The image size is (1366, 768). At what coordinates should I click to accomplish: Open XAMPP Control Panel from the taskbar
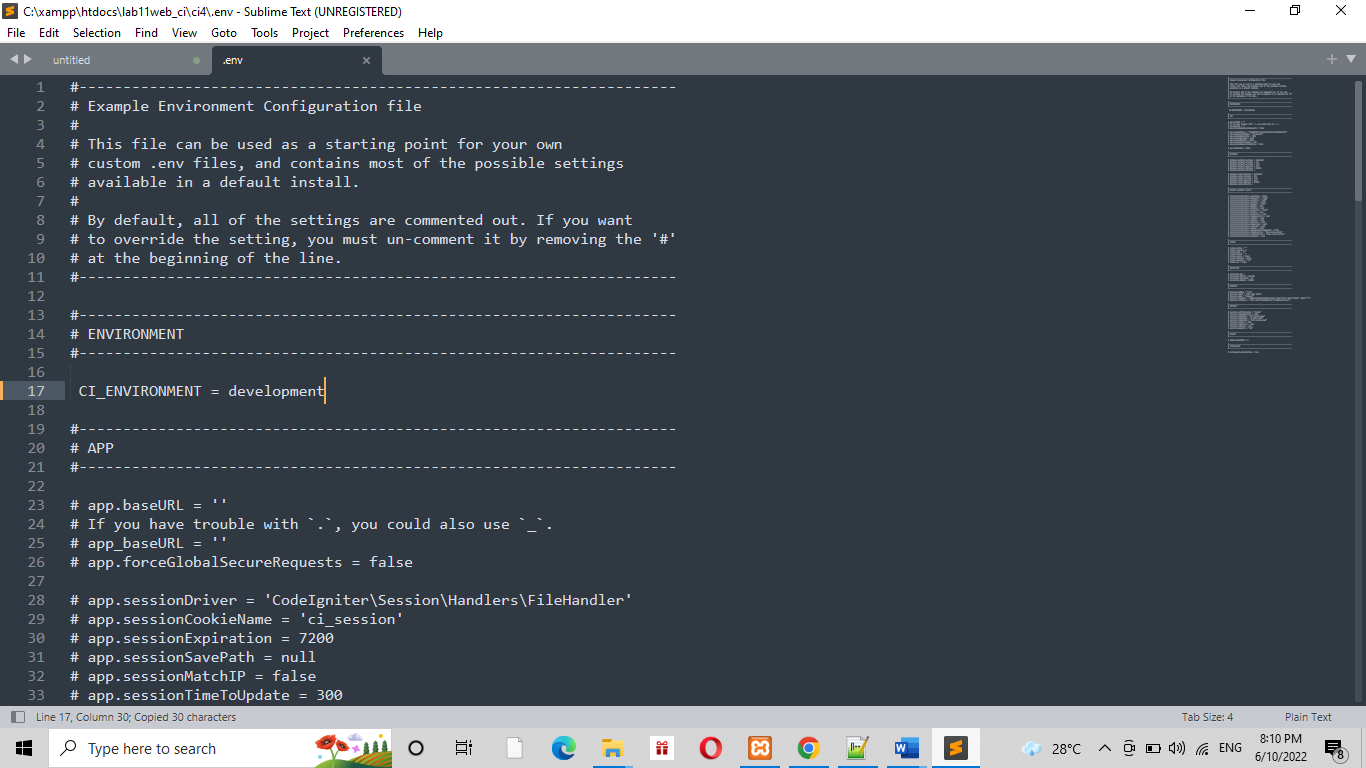click(760, 747)
